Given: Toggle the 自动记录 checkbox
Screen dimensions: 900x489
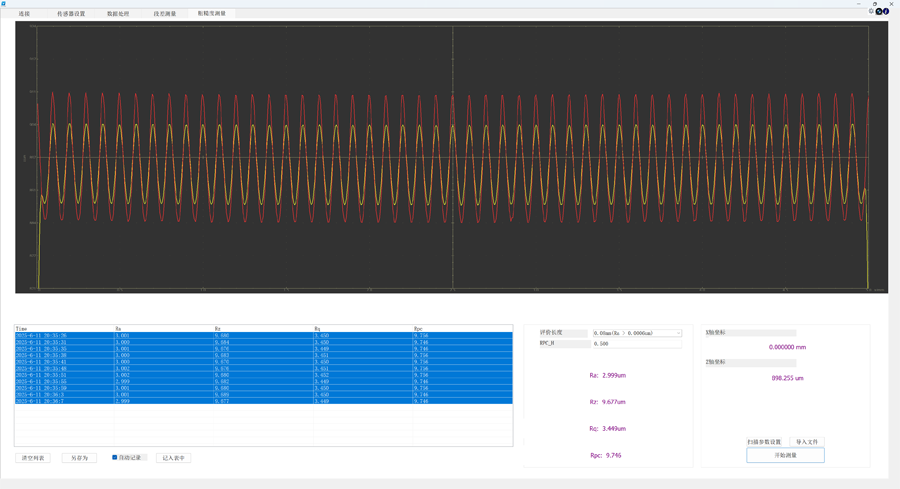Looking at the screenshot, I should coord(115,458).
